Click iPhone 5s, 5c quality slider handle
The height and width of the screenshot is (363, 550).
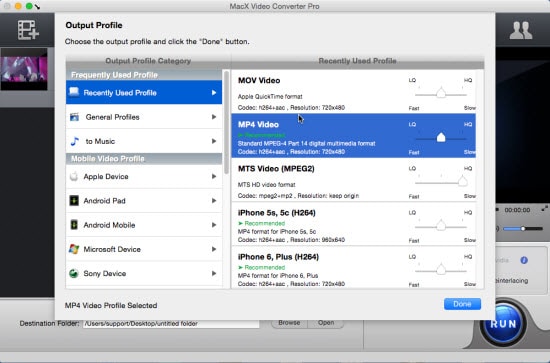pyautogui.click(x=441, y=225)
